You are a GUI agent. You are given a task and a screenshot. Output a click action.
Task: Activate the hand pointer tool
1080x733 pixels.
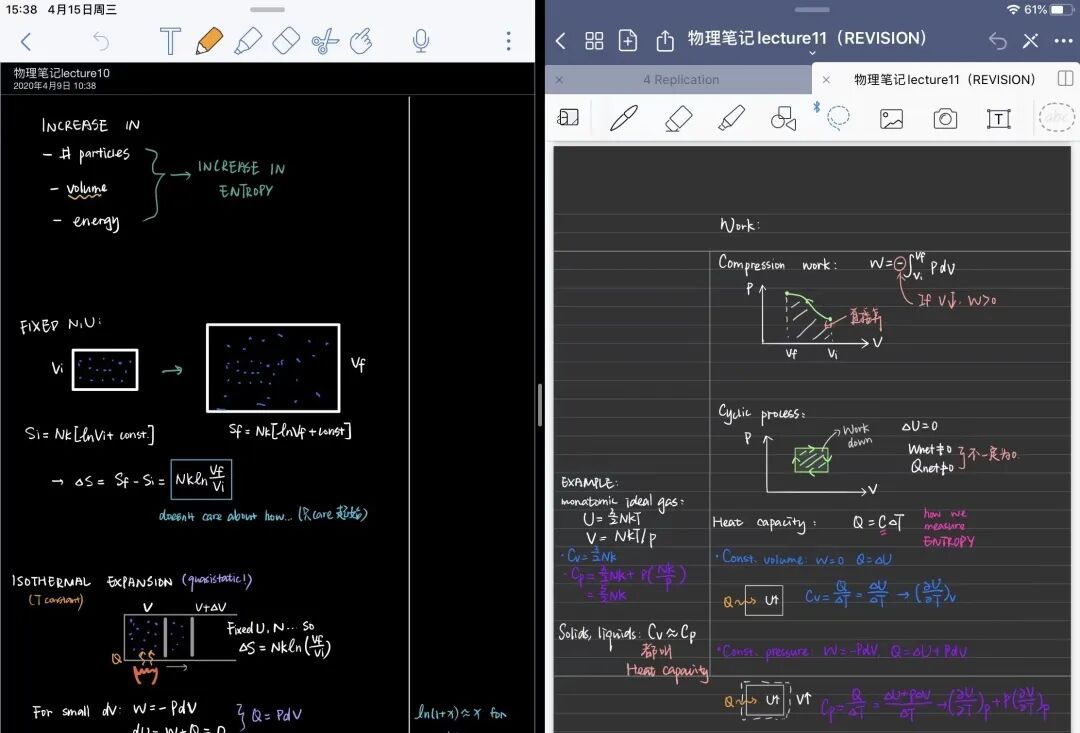pos(361,41)
